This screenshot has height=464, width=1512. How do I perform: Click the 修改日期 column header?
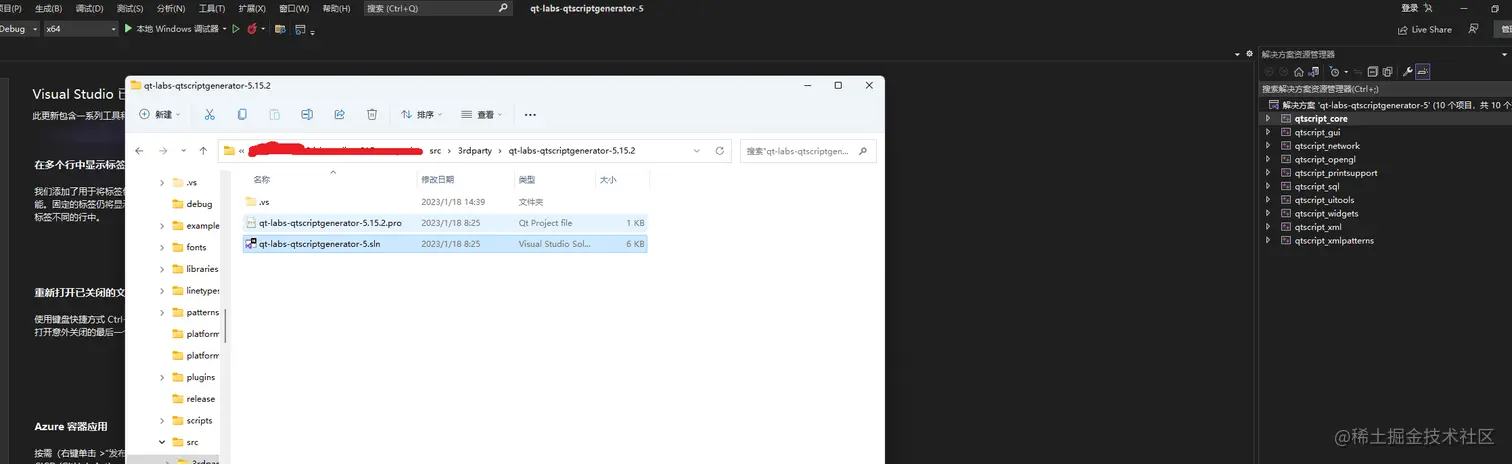click(438, 180)
